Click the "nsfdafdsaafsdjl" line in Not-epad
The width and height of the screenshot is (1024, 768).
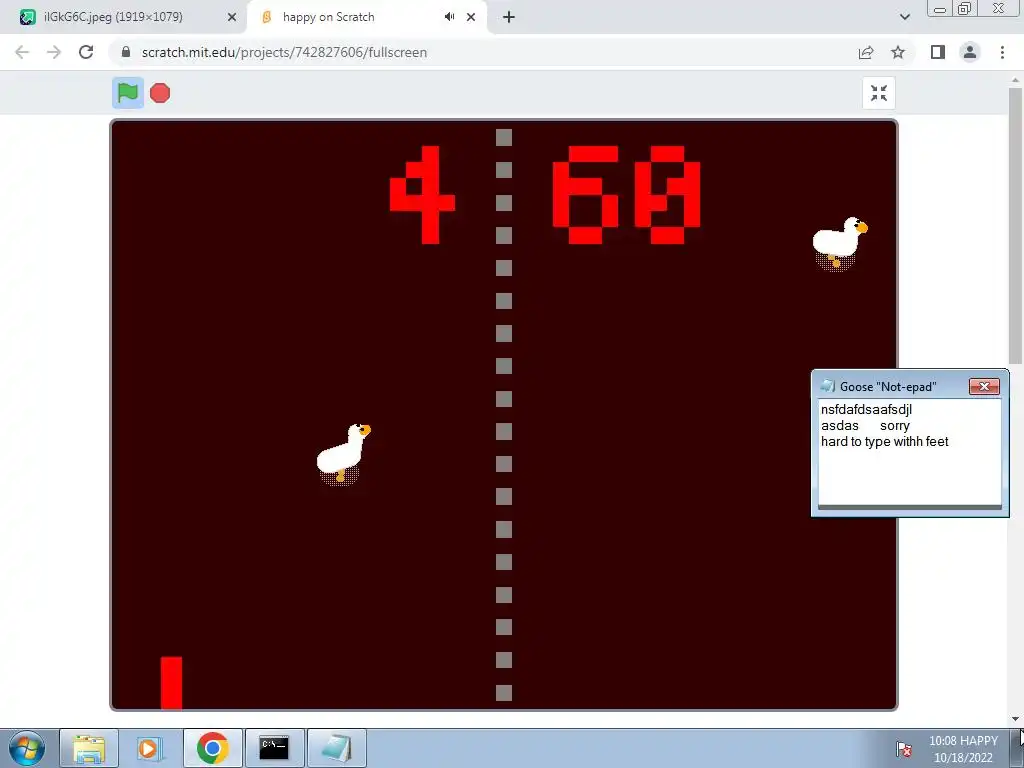(x=866, y=409)
